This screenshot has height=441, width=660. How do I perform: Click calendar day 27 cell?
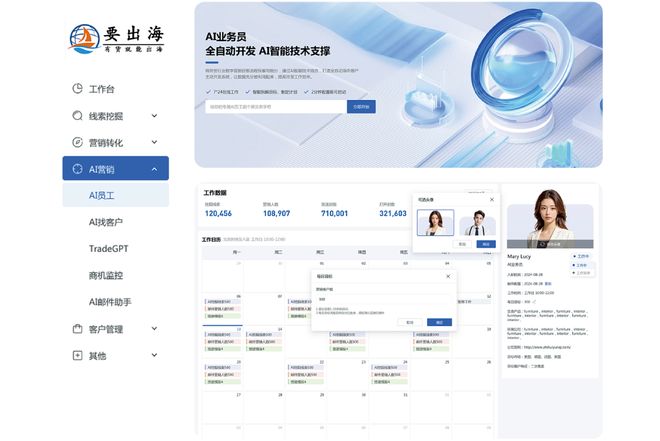222,408
